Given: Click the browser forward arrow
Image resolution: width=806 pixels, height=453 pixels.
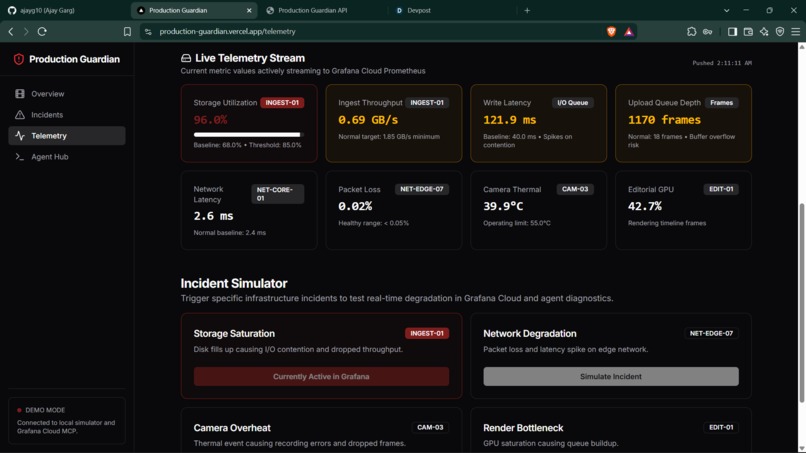Looking at the screenshot, I should pos(26,31).
